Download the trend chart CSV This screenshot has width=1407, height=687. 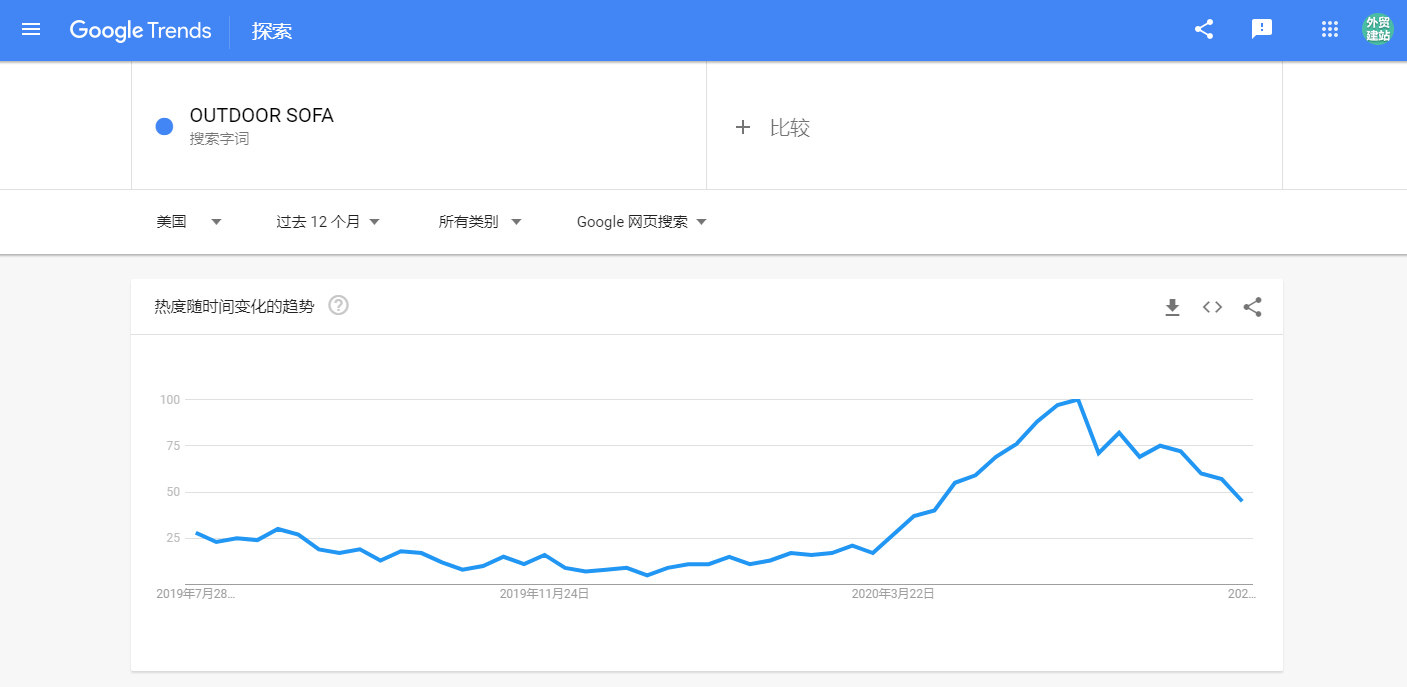coord(1172,307)
